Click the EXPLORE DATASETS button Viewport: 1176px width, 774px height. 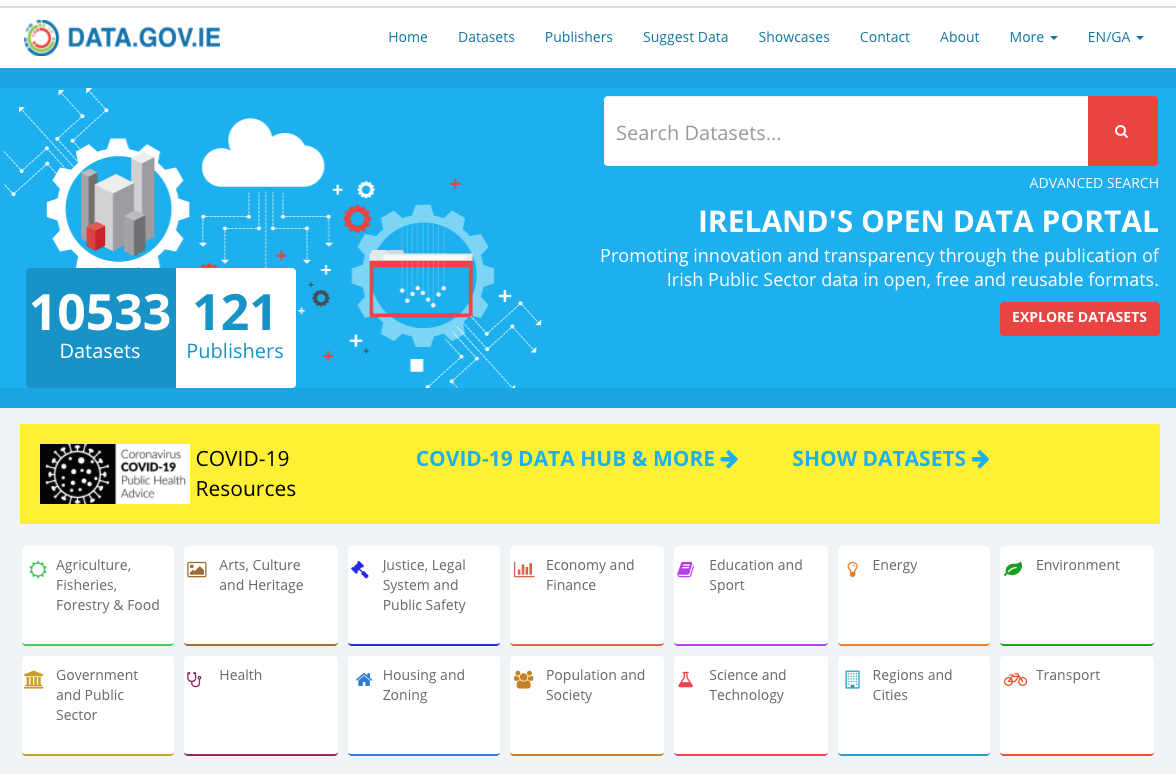[1079, 318]
